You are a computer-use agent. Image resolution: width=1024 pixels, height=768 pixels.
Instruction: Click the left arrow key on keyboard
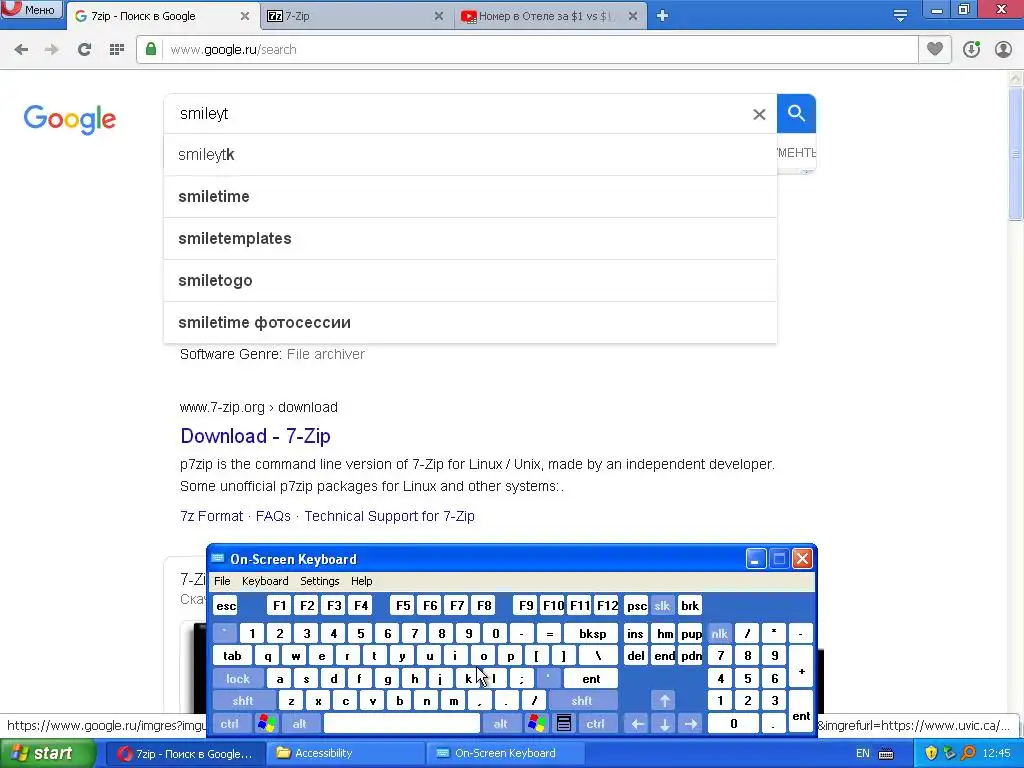tap(637, 724)
